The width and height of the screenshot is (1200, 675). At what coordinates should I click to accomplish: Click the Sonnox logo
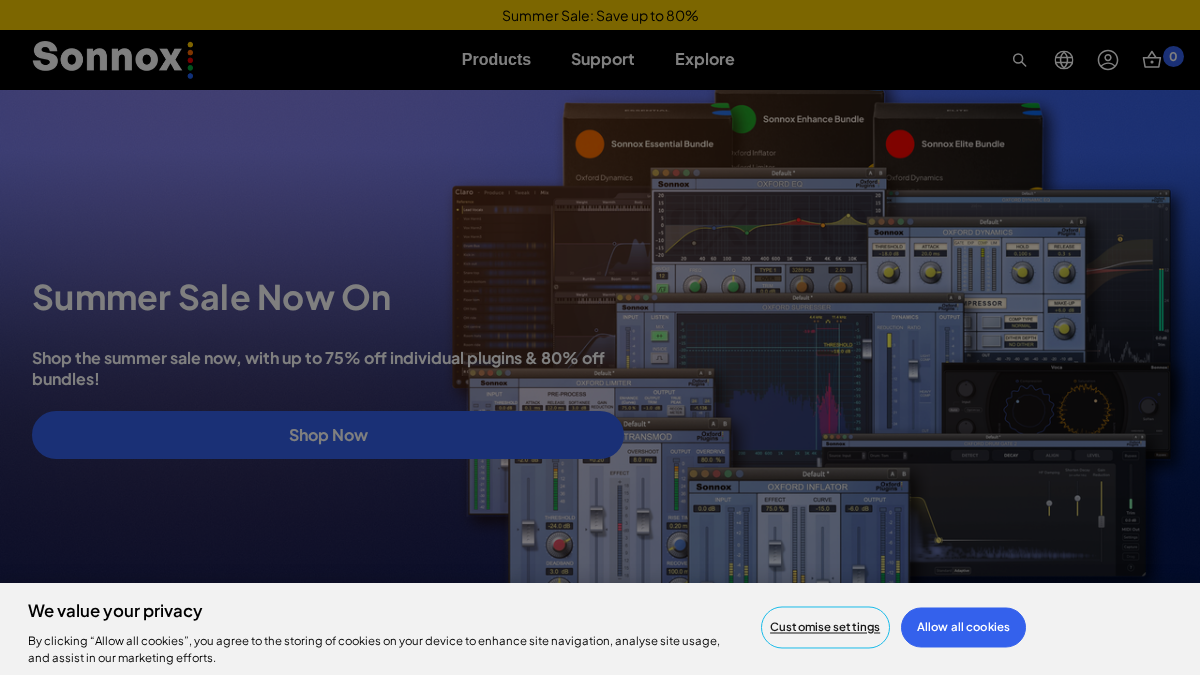113,59
